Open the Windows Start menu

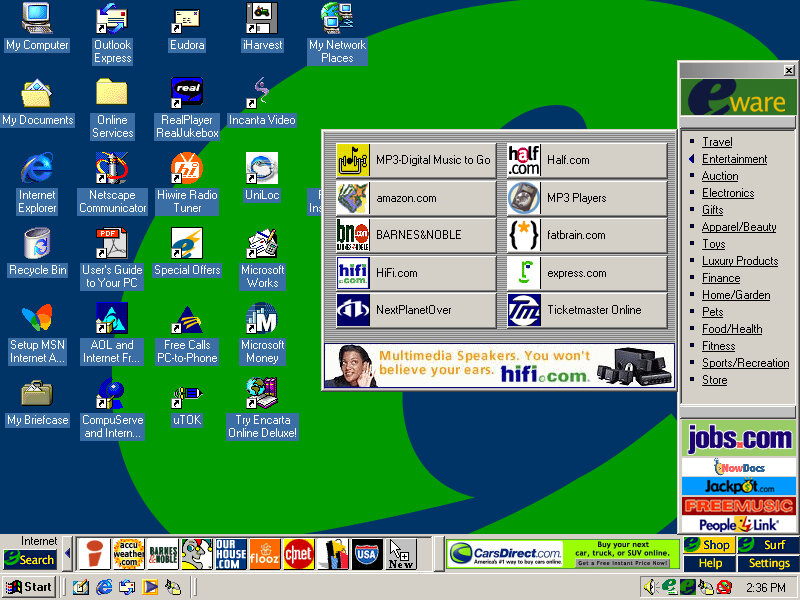pos(29,587)
